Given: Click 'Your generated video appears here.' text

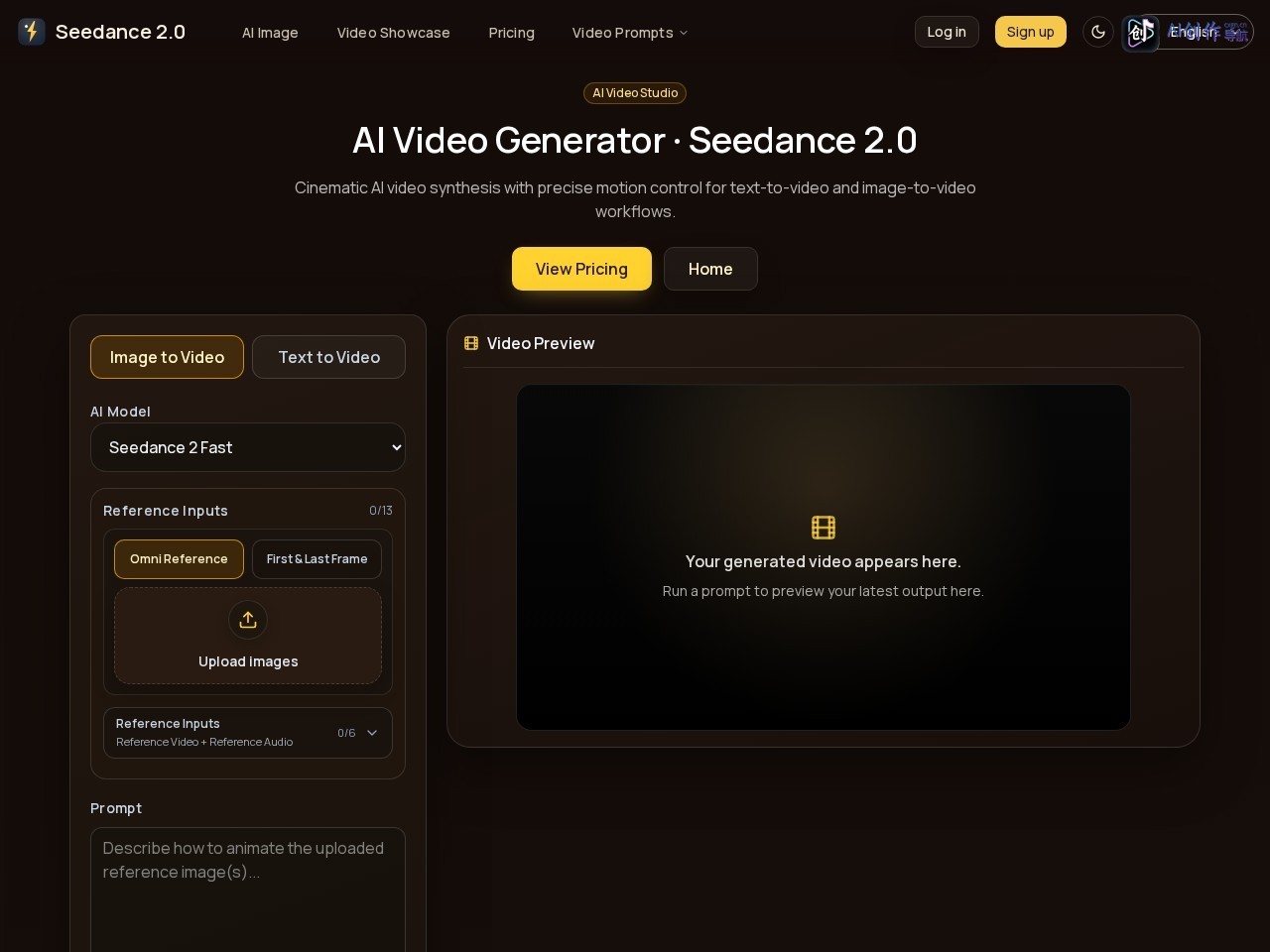Looking at the screenshot, I should coord(824,561).
